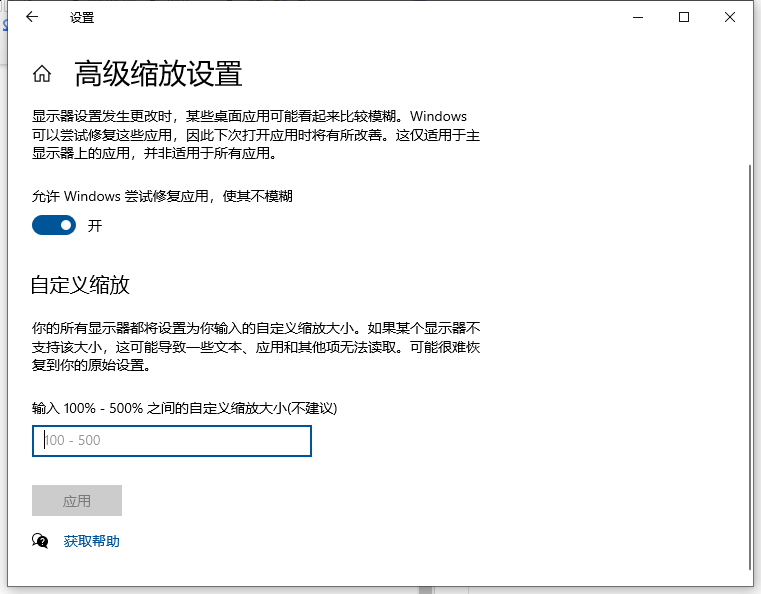Maximize the 设置 window
Viewport: 761px width, 594px height.
pyautogui.click(x=684, y=17)
